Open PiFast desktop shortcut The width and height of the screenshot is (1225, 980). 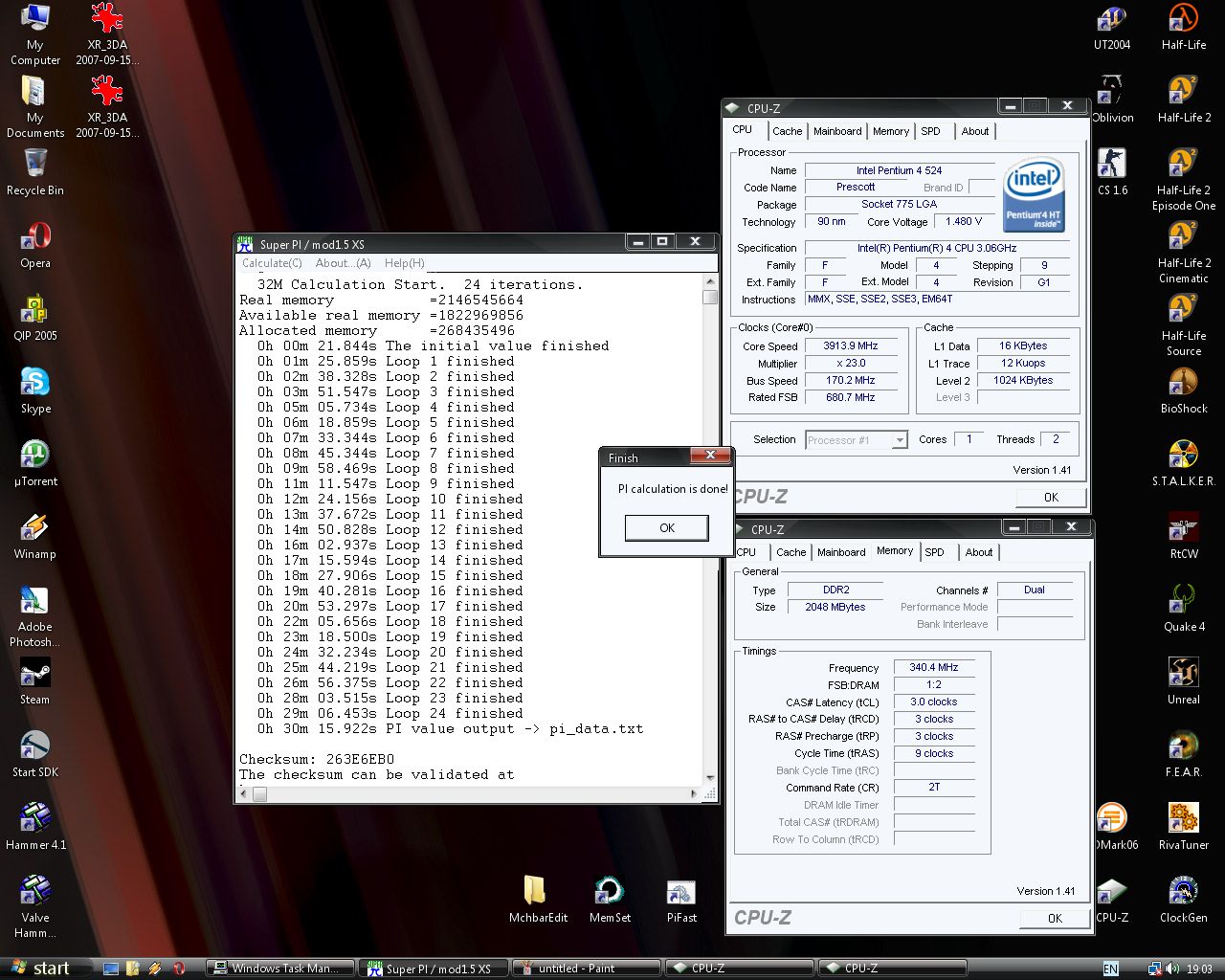[x=681, y=900]
